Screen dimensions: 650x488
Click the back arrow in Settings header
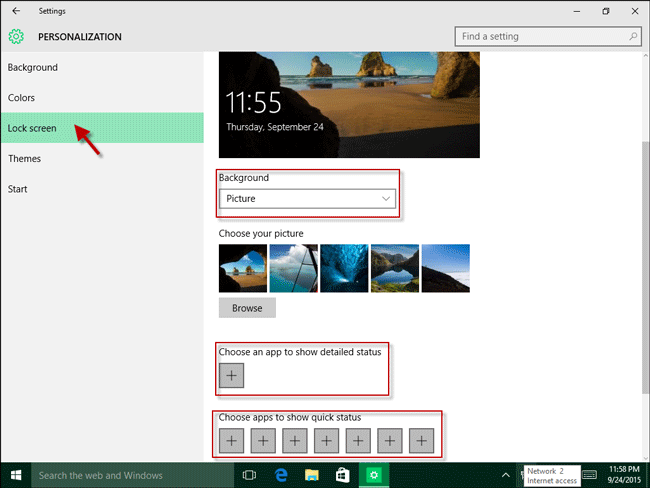click(16, 11)
